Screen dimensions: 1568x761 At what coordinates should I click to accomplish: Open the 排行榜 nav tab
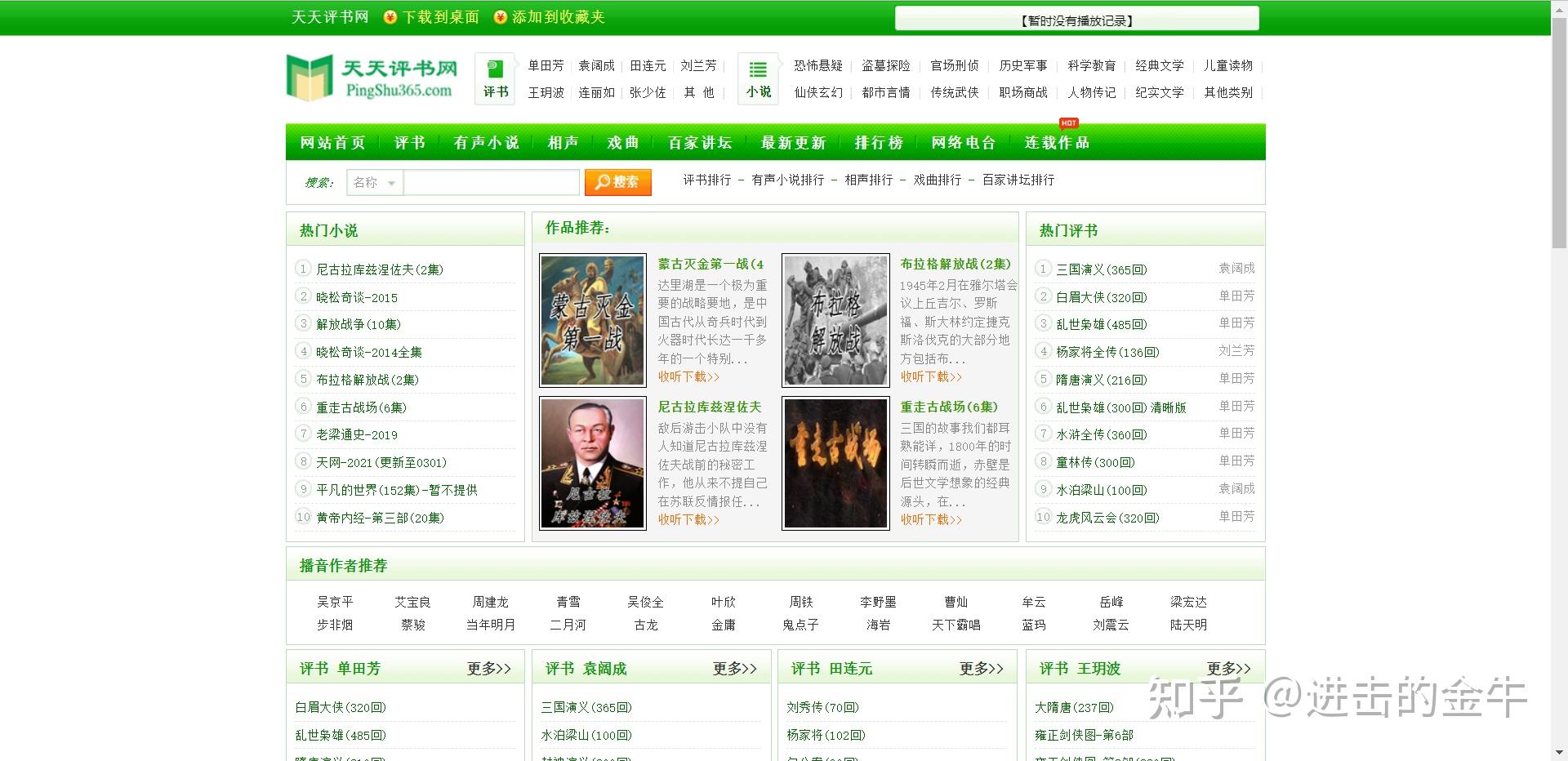879,143
